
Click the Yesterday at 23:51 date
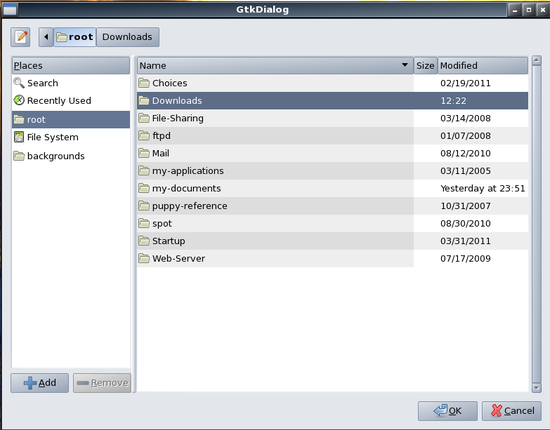pos(483,188)
